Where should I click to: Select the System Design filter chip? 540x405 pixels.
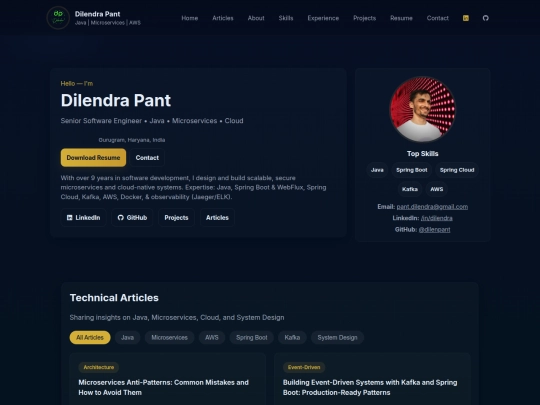(x=337, y=338)
